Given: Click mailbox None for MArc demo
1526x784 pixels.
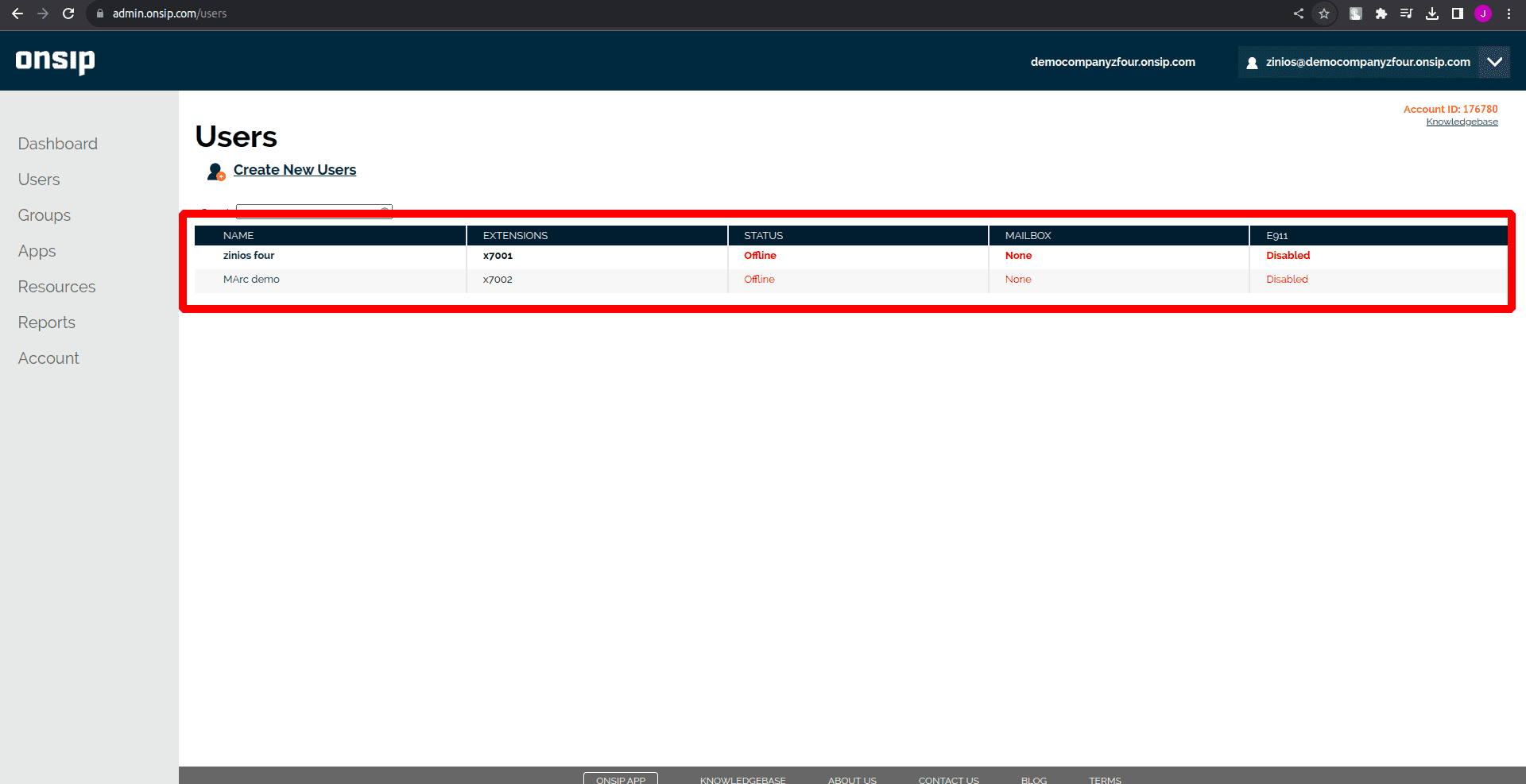Looking at the screenshot, I should coord(1018,280).
